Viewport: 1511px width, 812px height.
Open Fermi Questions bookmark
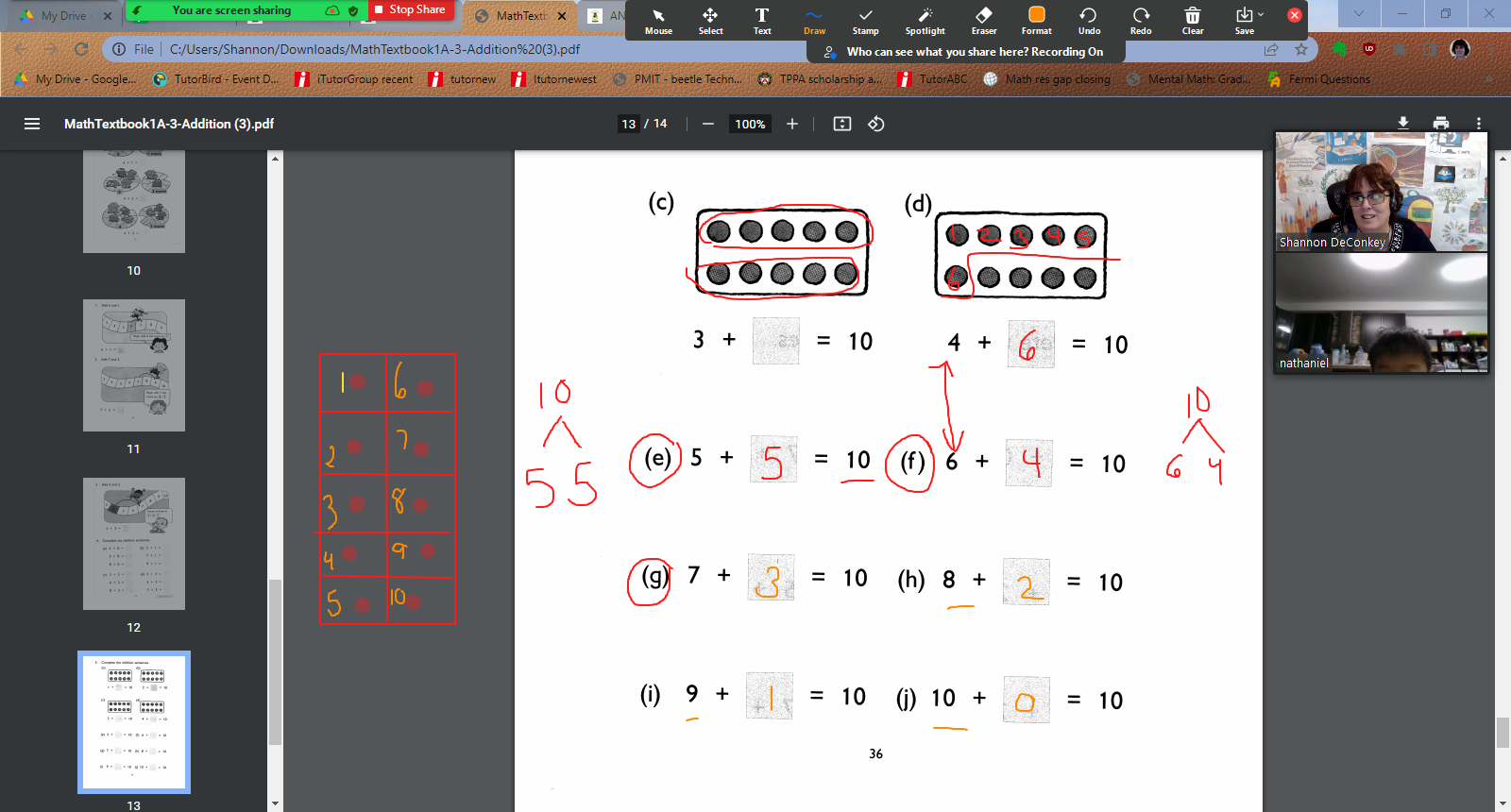(1318, 79)
